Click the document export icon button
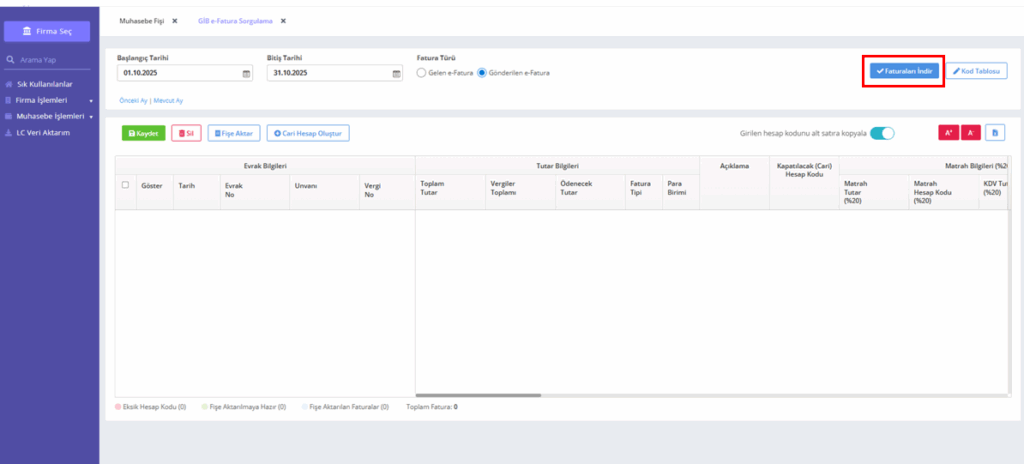 pos(995,133)
